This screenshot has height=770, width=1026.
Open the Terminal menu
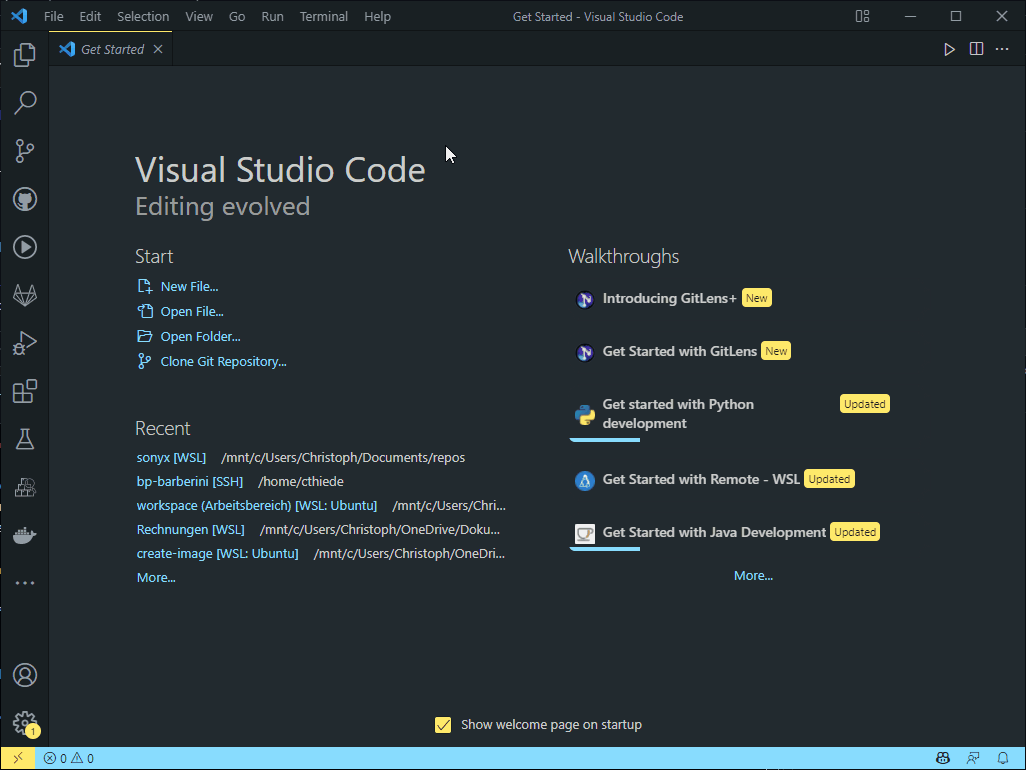pos(322,16)
